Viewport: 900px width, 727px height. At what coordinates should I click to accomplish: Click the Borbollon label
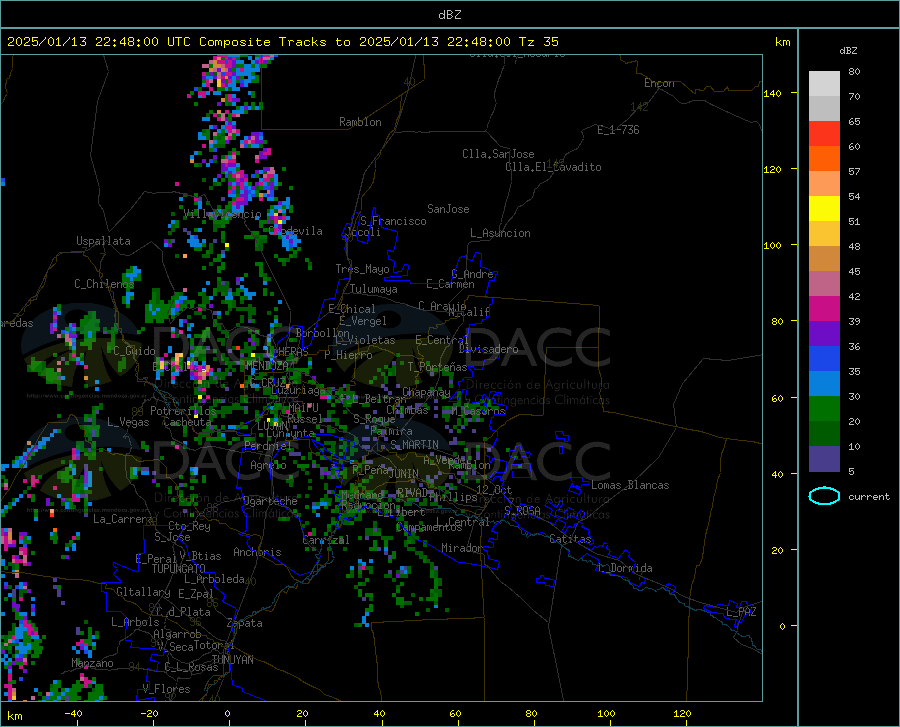[x=323, y=333]
